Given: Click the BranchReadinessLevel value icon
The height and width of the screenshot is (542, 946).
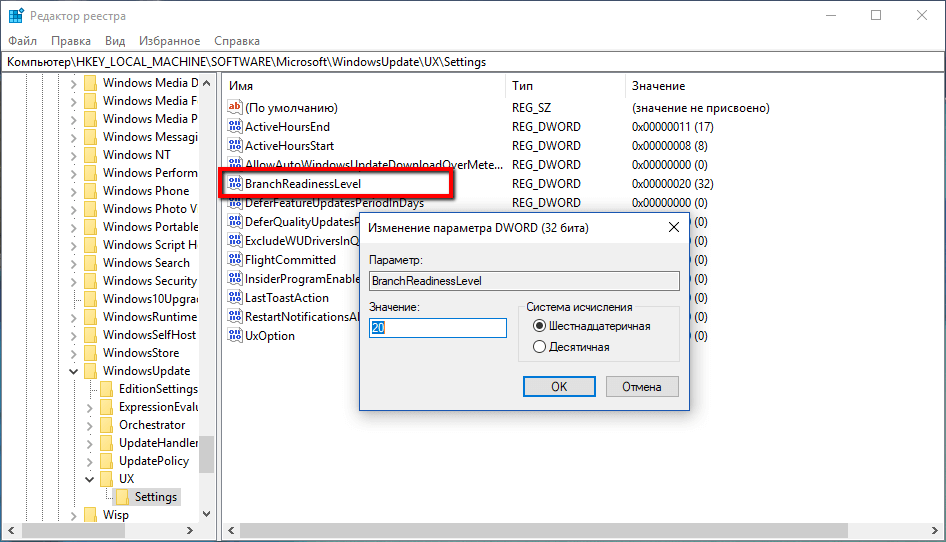Looking at the screenshot, I should (235, 184).
